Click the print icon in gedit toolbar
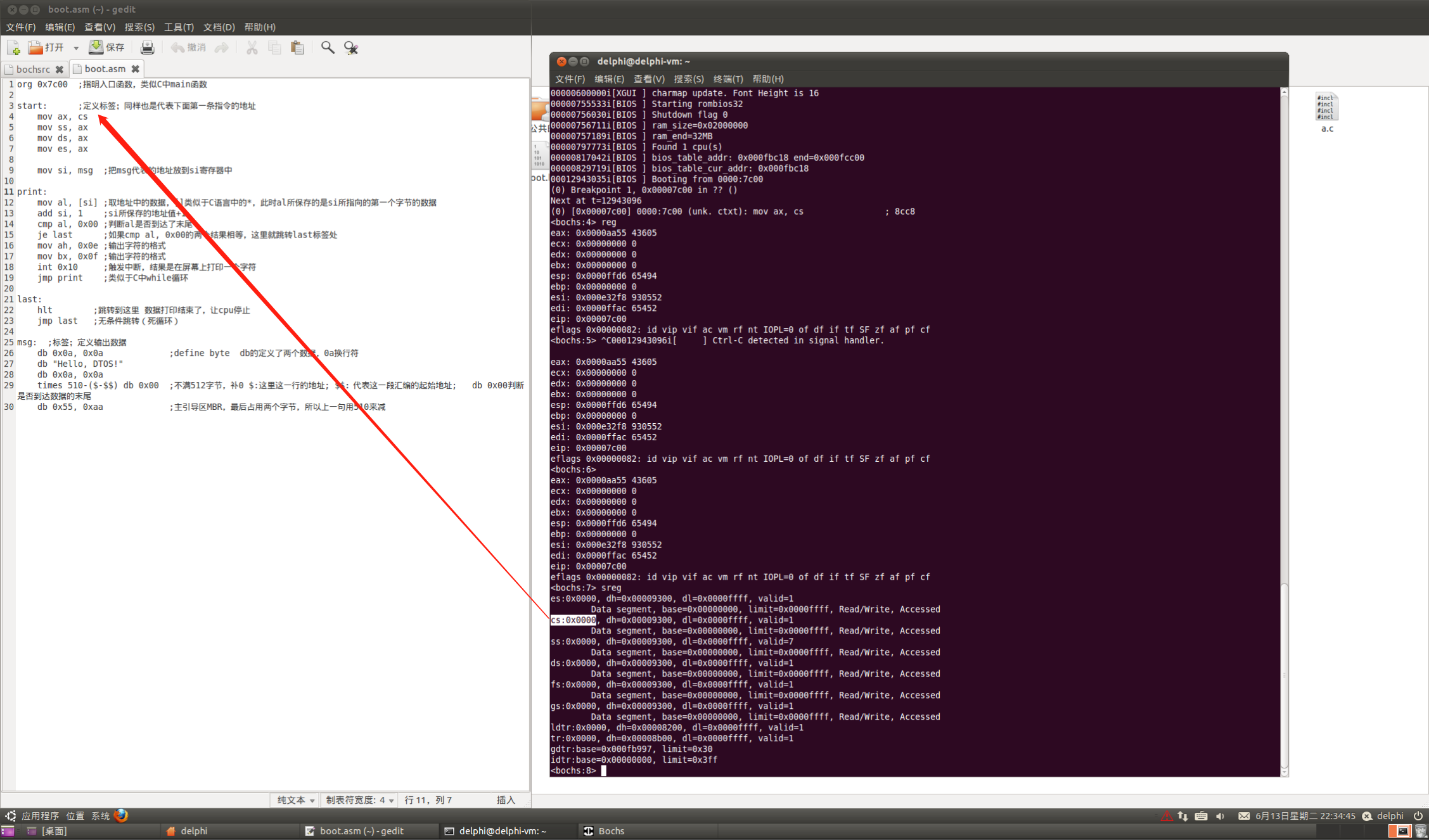 tap(147, 48)
